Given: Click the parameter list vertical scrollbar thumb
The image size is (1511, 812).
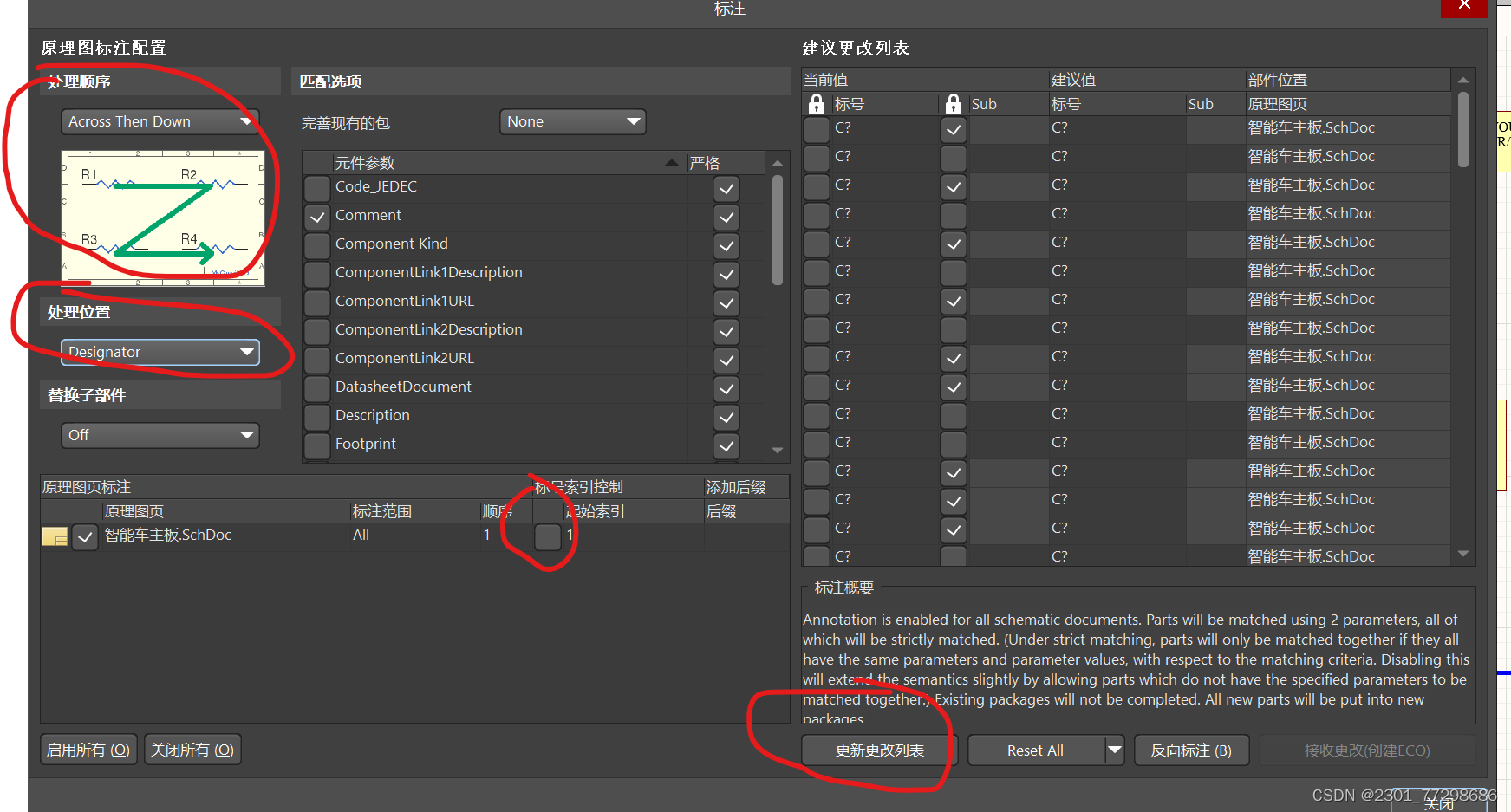Looking at the screenshot, I should click(x=778, y=230).
